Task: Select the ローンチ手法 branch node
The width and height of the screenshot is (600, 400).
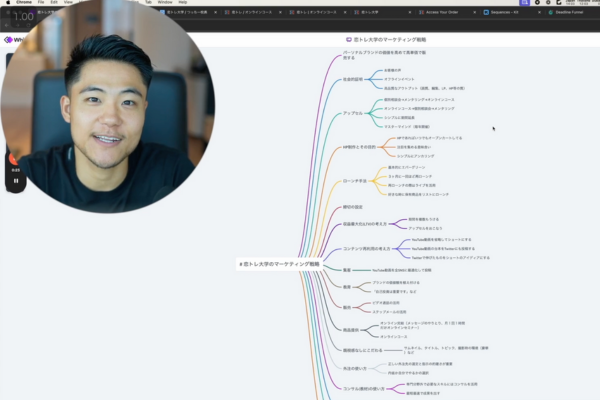Action: [355, 181]
